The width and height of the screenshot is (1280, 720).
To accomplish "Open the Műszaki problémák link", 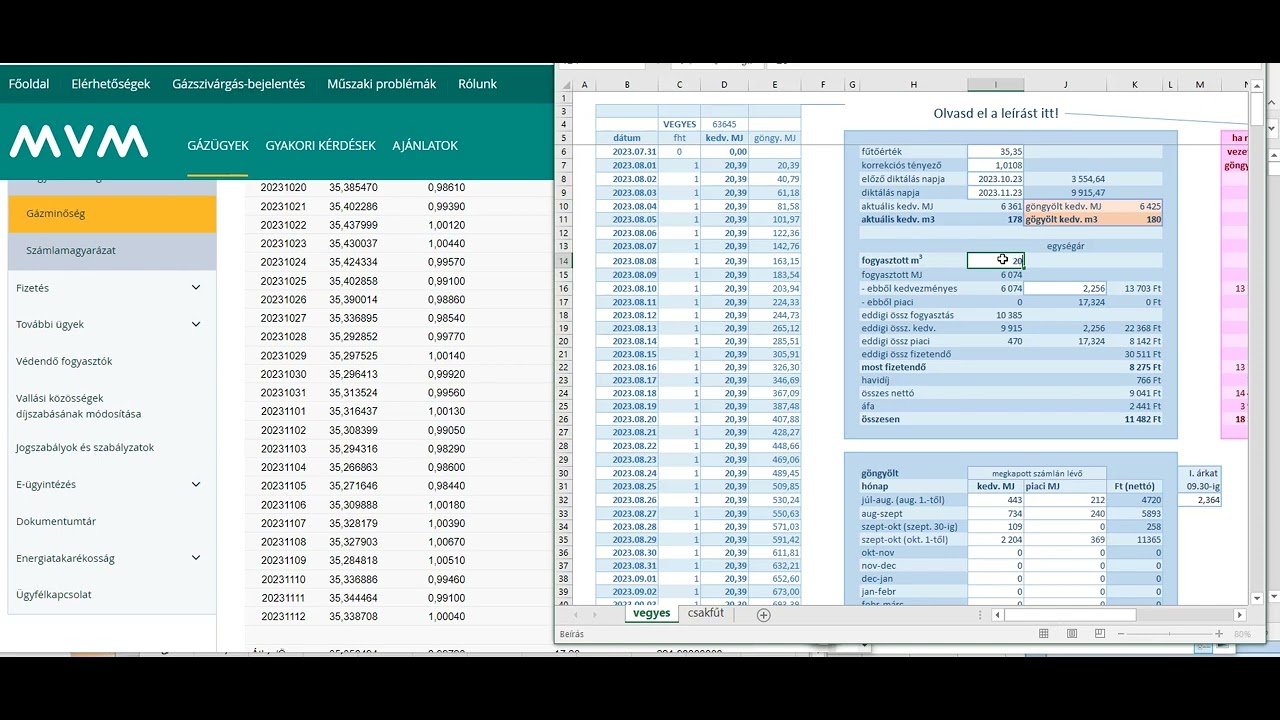I will click(382, 84).
